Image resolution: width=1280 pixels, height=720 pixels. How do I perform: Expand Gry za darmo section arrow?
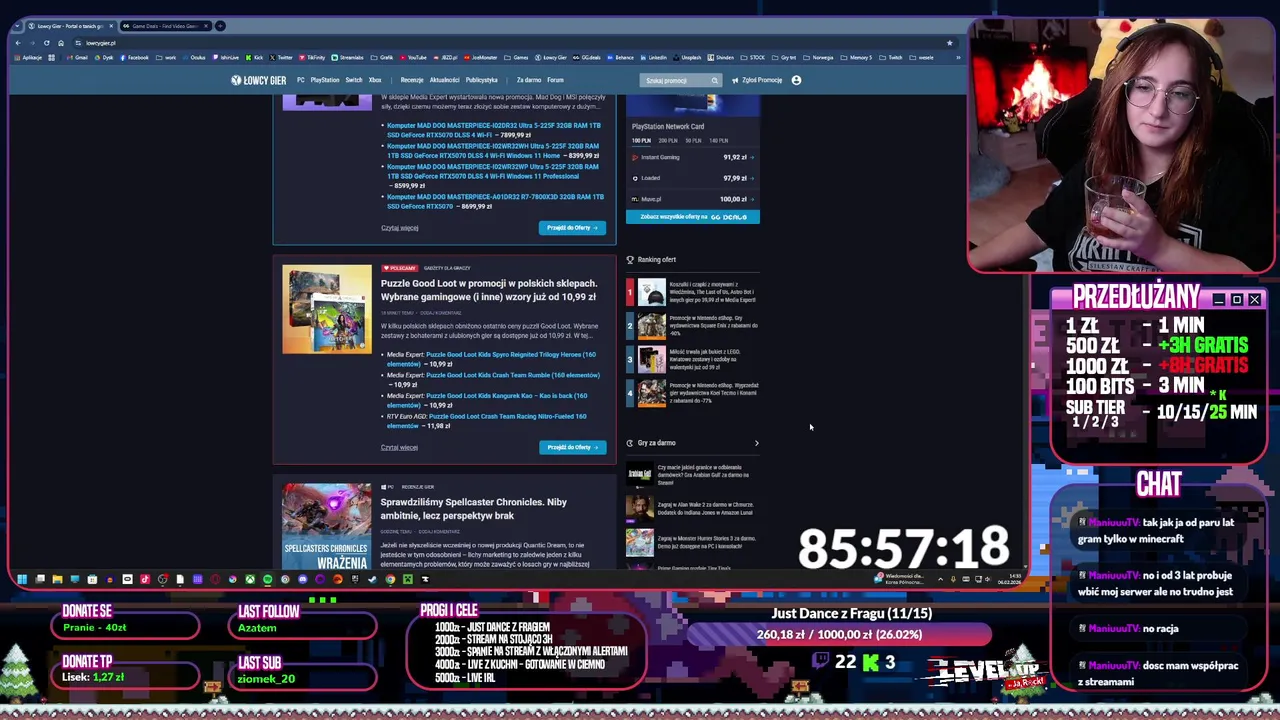coord(756,443)
